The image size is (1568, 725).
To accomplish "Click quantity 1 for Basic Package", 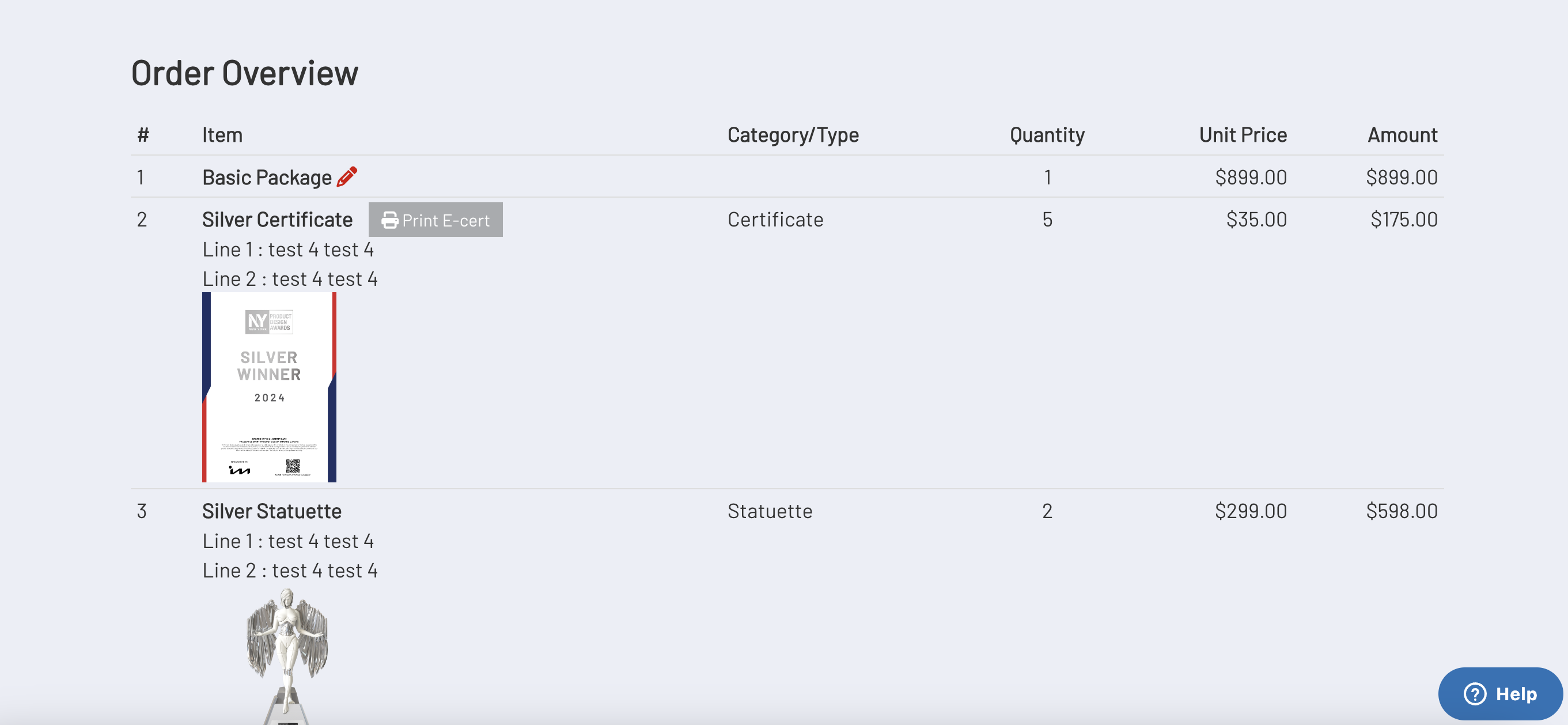I will [x=1047, y=177].
